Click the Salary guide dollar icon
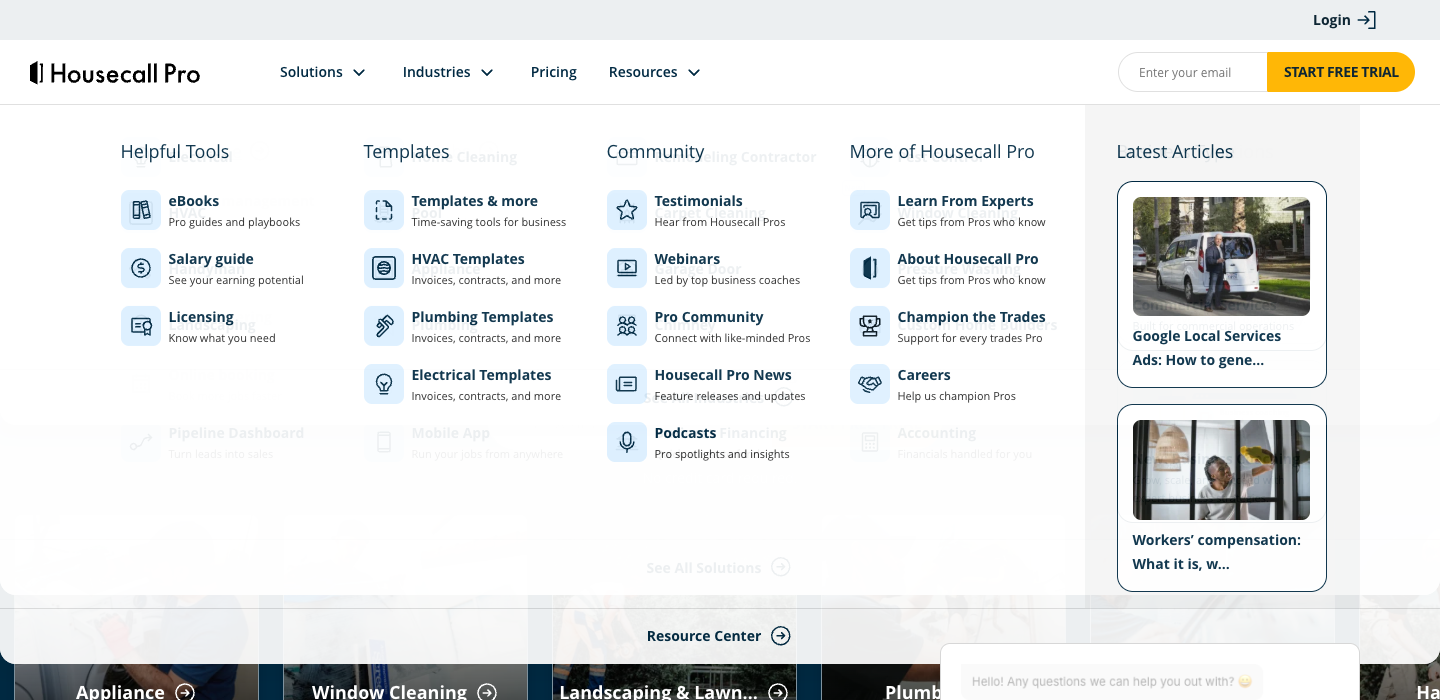 (141, 268)
